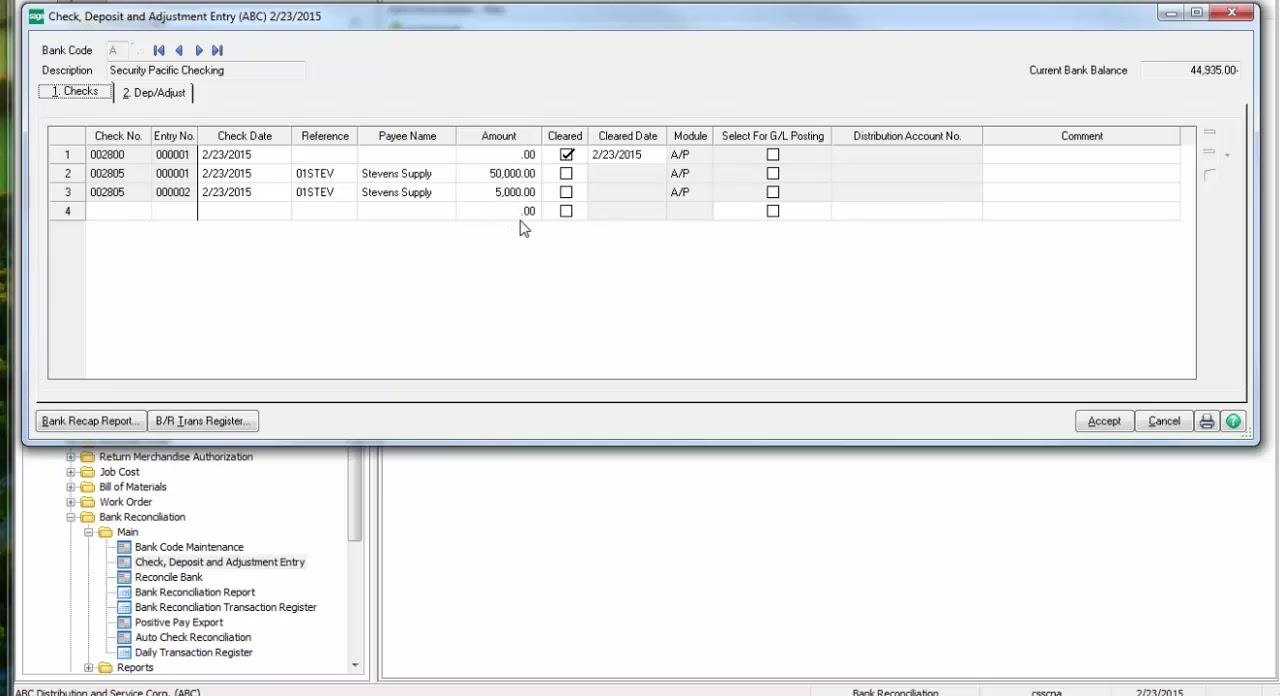Click the 50,000.00 amount cell

(499, 173)
